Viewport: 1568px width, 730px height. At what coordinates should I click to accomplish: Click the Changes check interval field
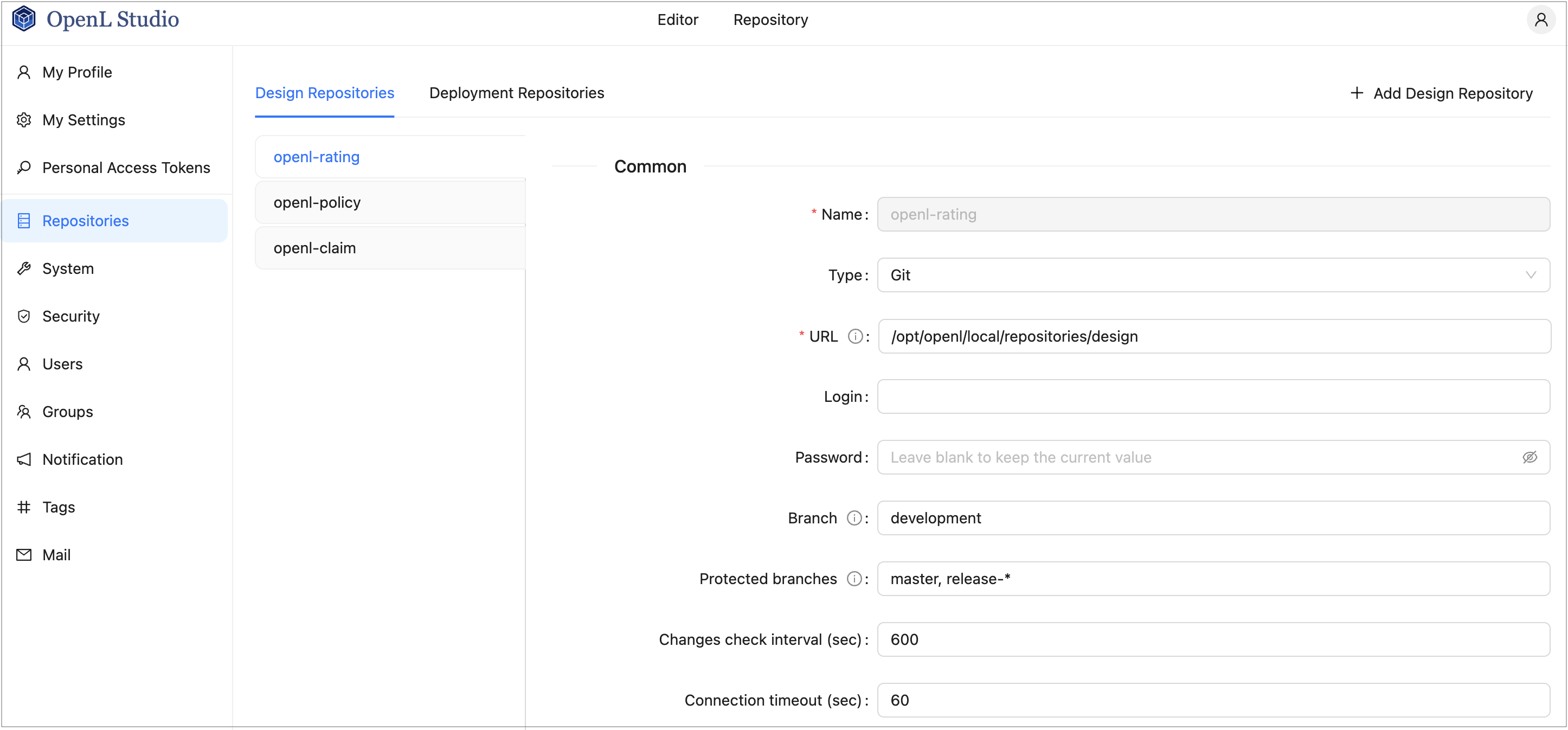(x=1212, y=639)
